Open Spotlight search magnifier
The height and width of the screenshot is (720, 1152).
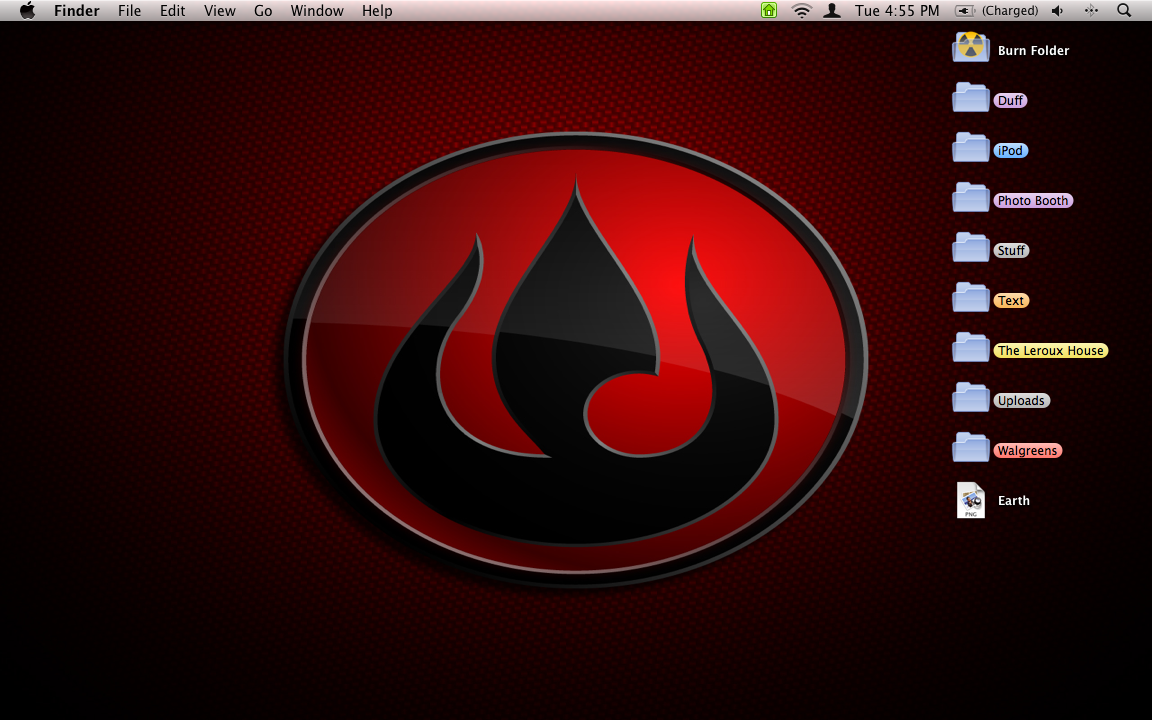tap(1124, 10)
